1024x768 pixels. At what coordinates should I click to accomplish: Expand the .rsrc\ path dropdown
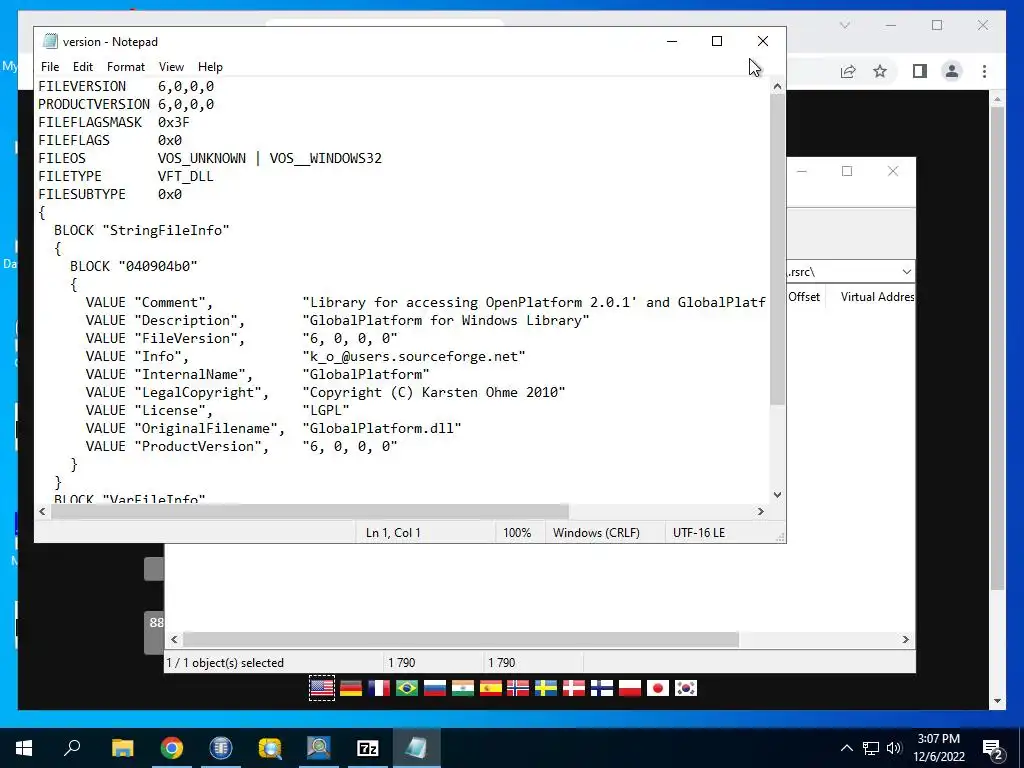point(906,272)
